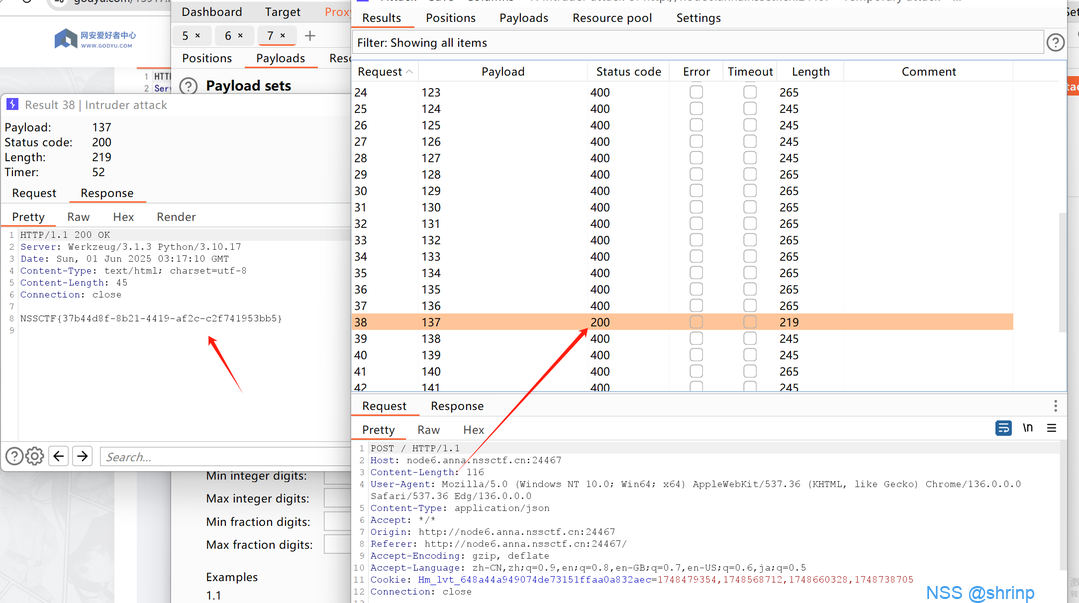Sort results by Comment column header

[x=928, y=72]
